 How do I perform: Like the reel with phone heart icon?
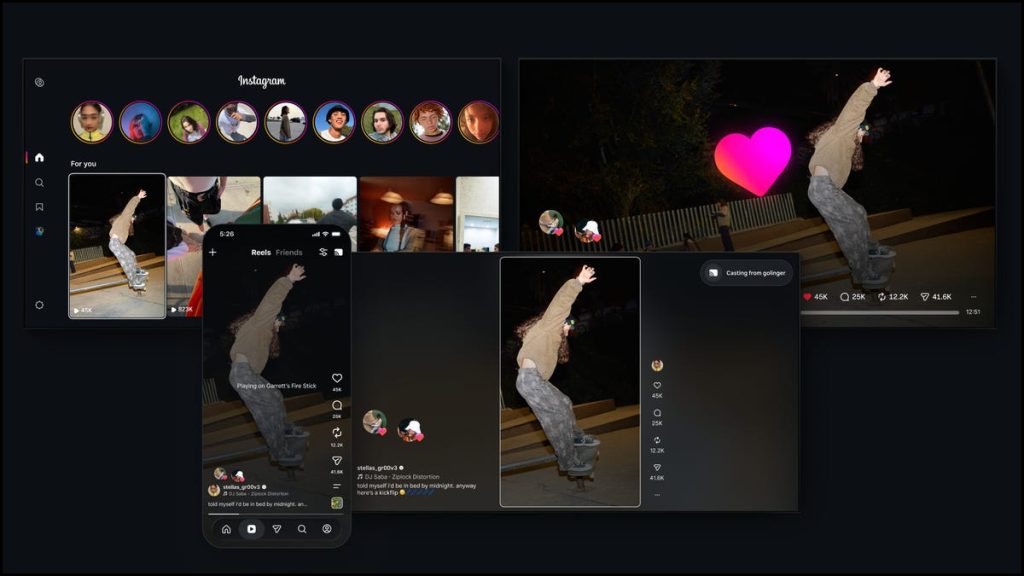[337, 378]
